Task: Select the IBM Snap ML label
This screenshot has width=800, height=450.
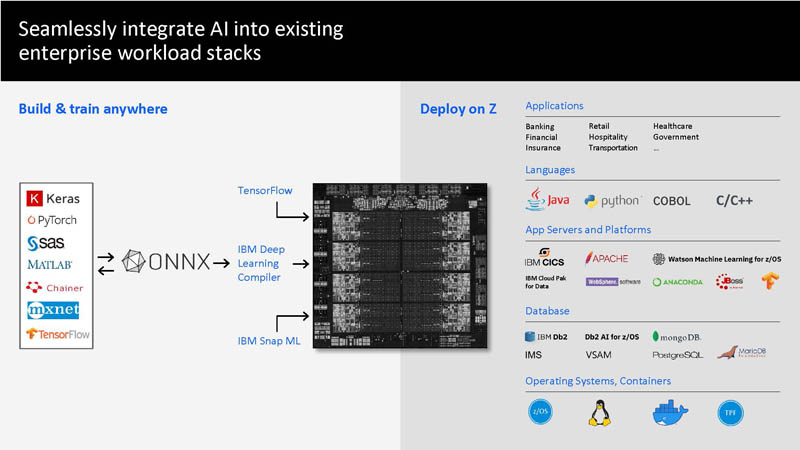Action: (x=269, y=341)
